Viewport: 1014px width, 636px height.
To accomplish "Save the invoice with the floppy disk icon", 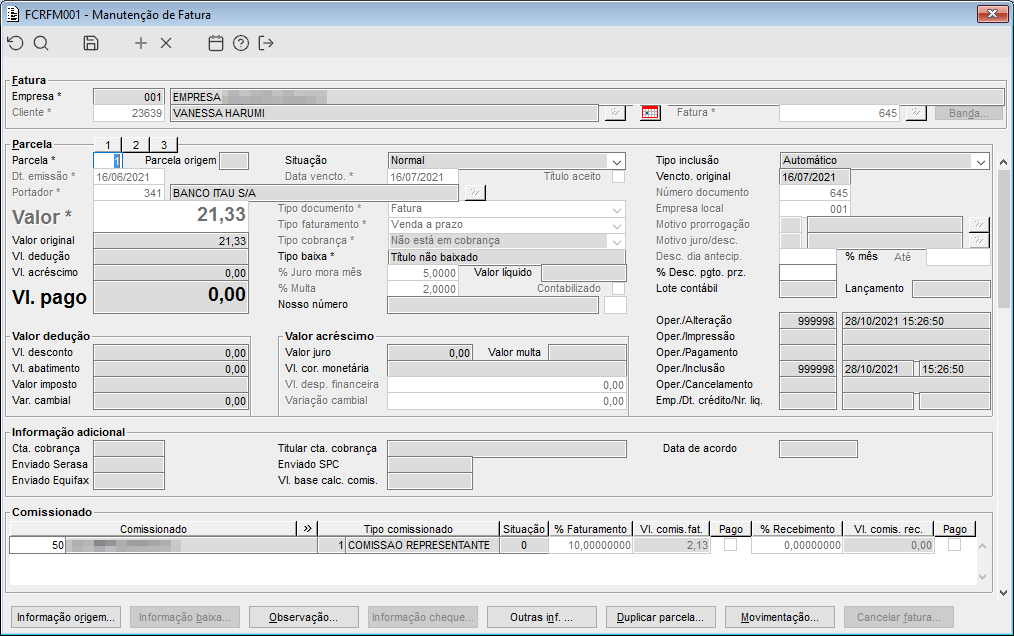I will [91, 43].
